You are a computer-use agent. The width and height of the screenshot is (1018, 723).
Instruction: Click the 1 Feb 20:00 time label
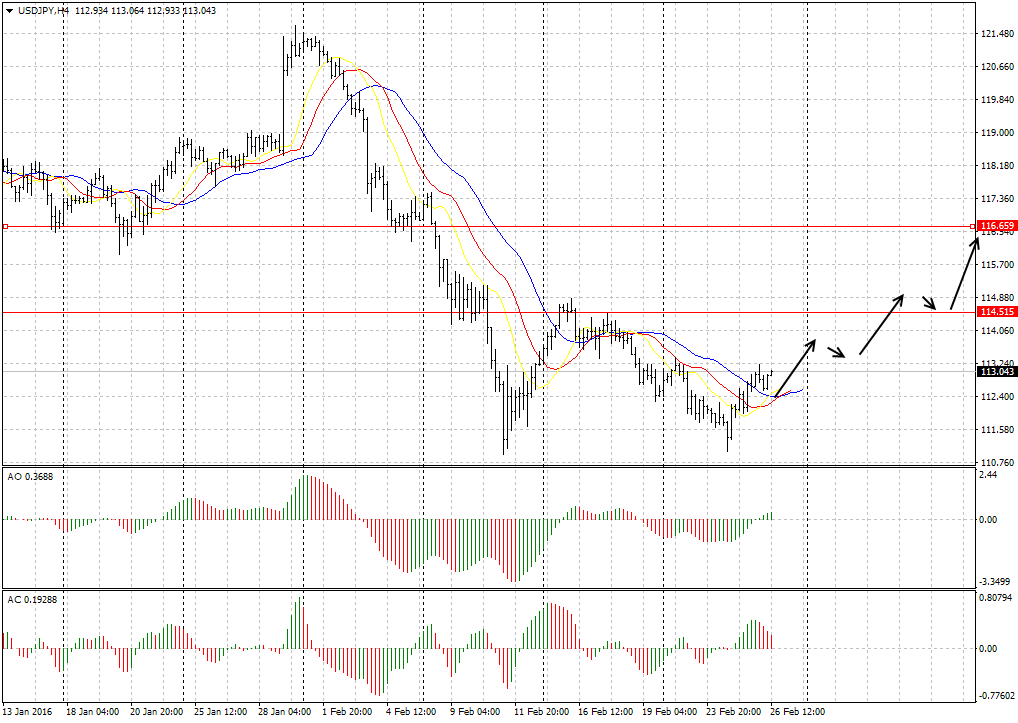348,712
